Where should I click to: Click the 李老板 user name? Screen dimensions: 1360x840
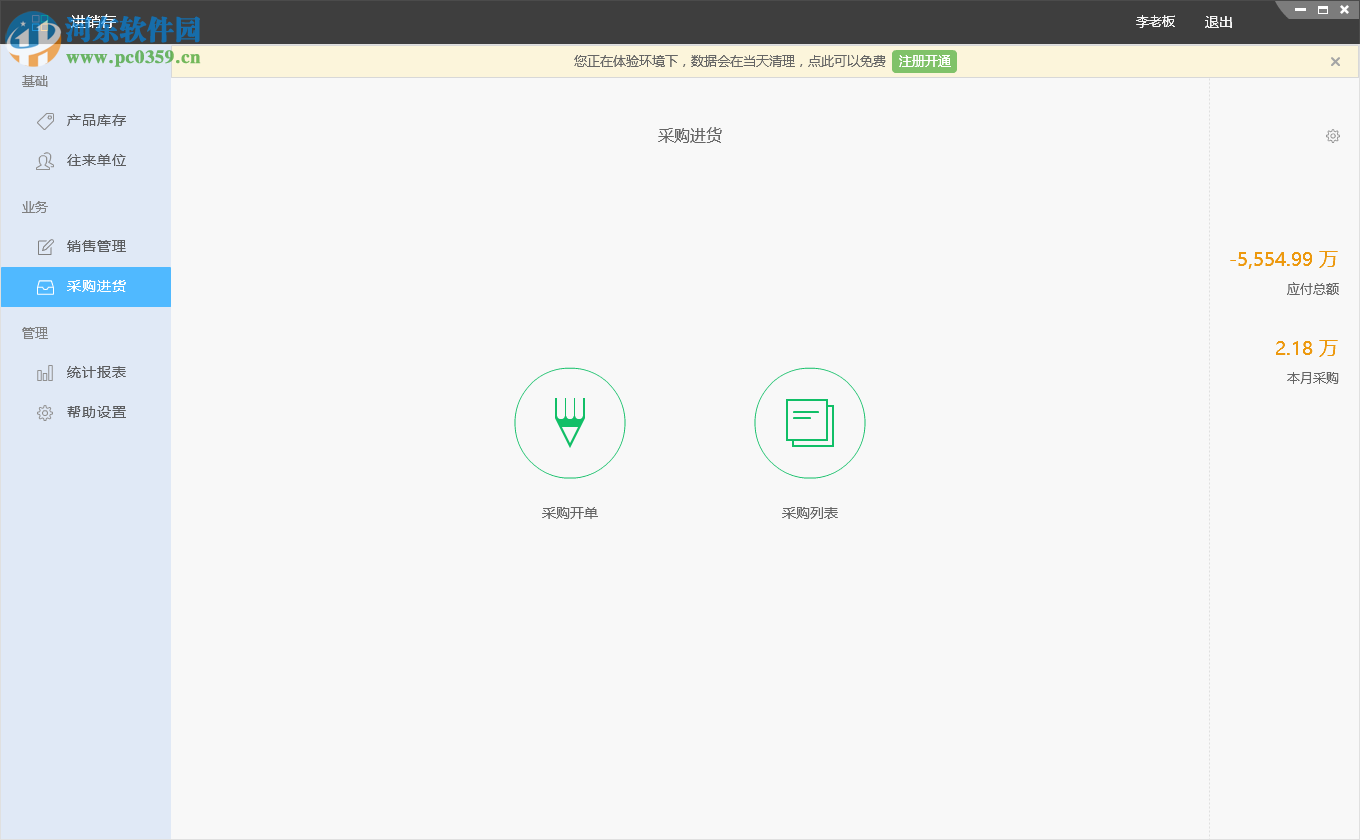(1156, 22)
